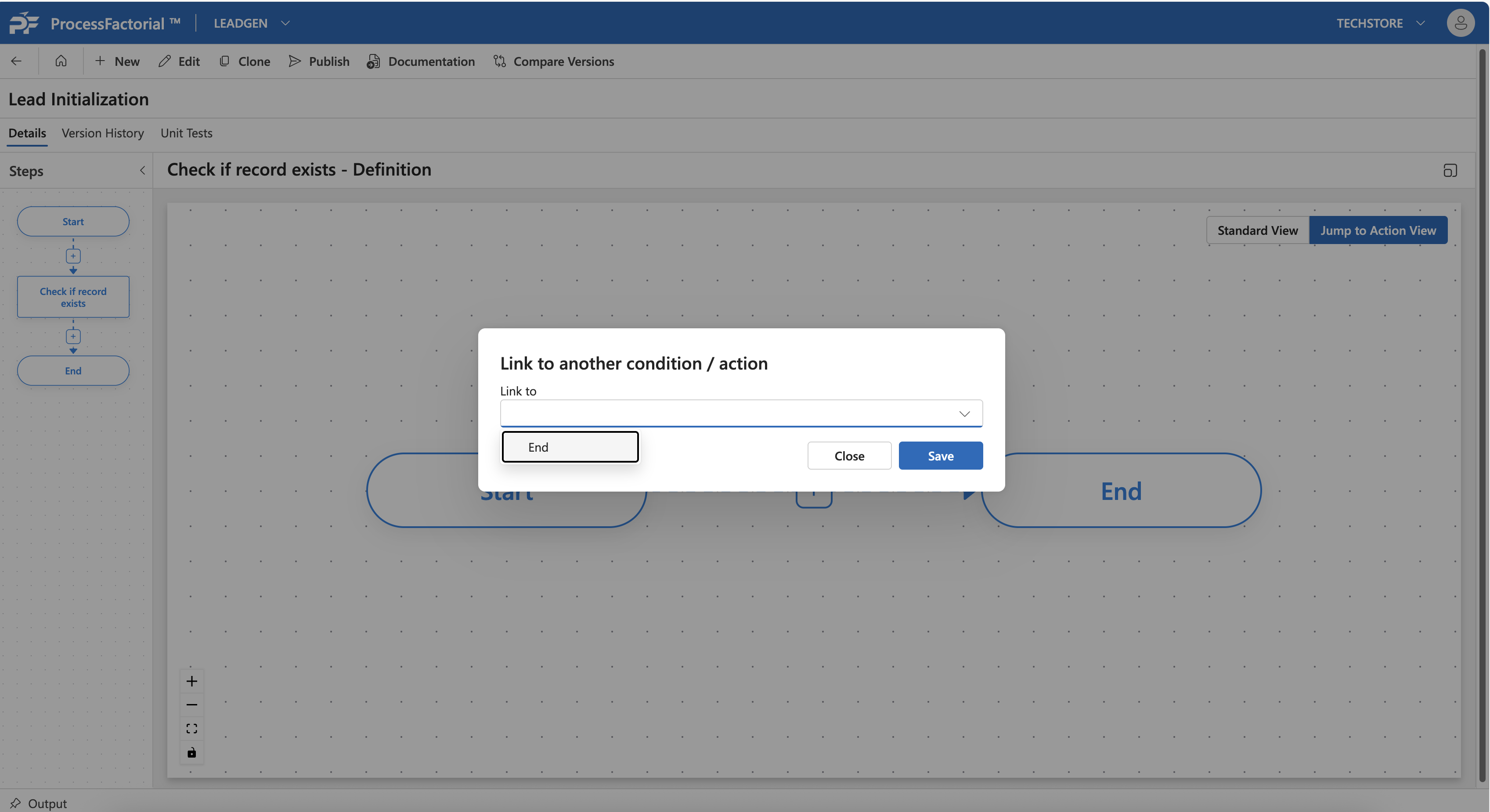Click the canvas zoom out minus icon
Screen dimensions: 1490x812
click(x=191, y=705)
